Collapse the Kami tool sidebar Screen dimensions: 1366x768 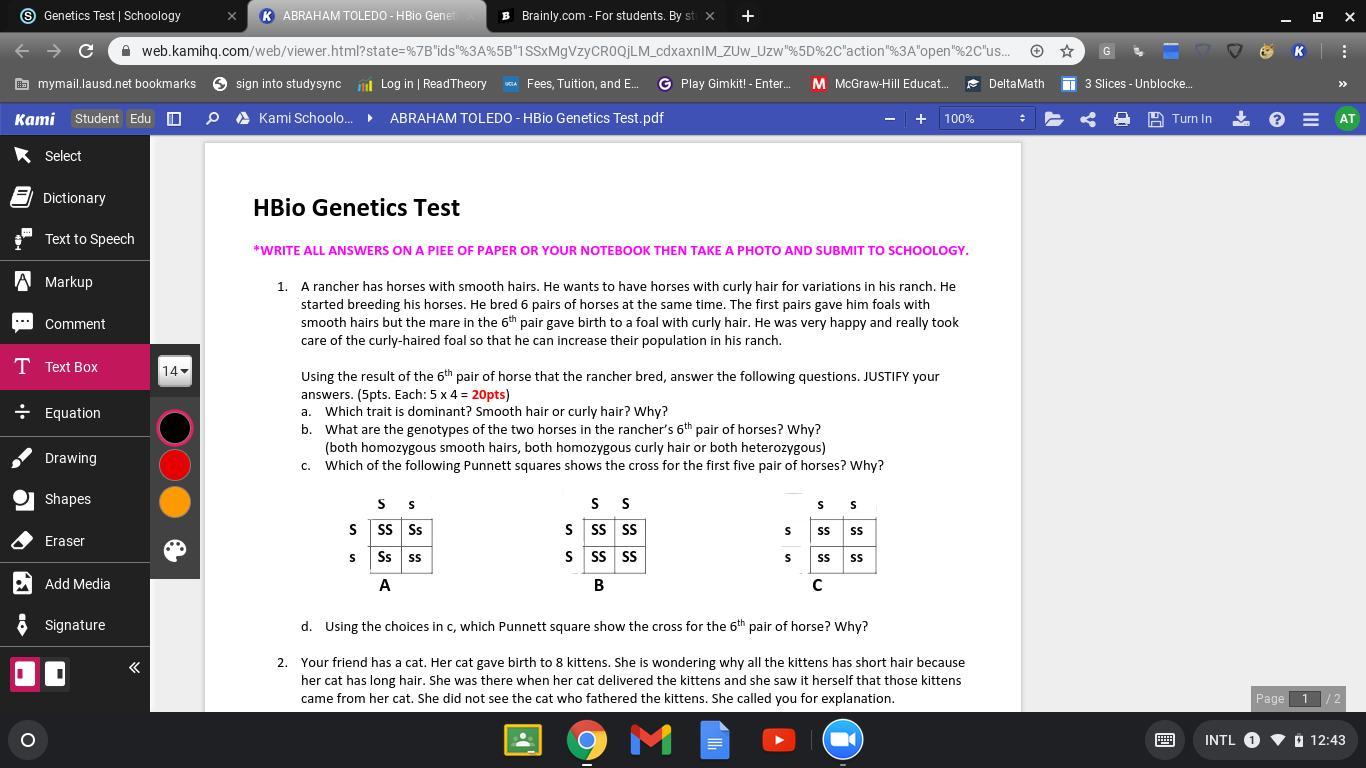(x=134, y=668)
